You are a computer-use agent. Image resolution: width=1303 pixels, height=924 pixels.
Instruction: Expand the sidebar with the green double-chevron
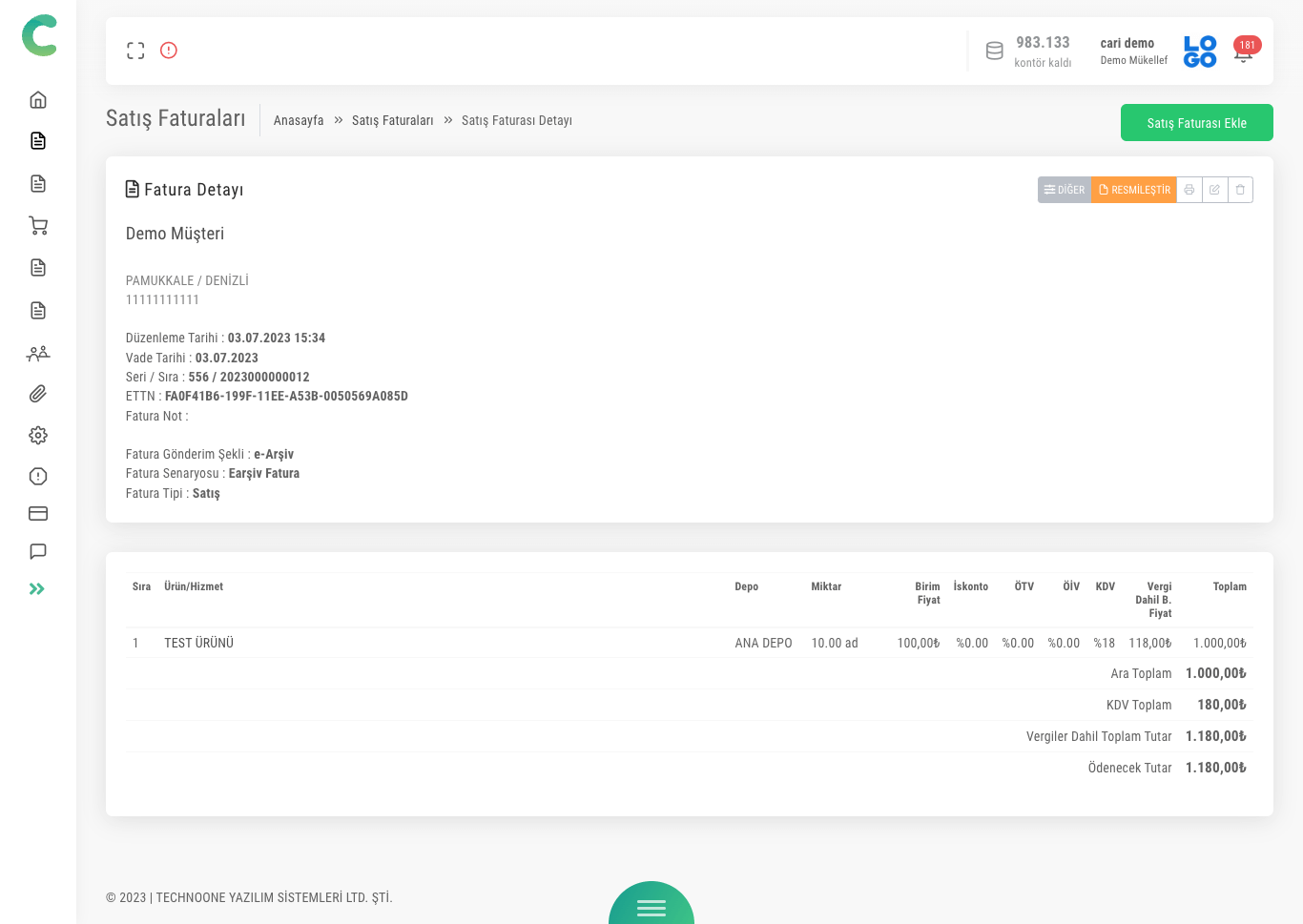[37, 589]
